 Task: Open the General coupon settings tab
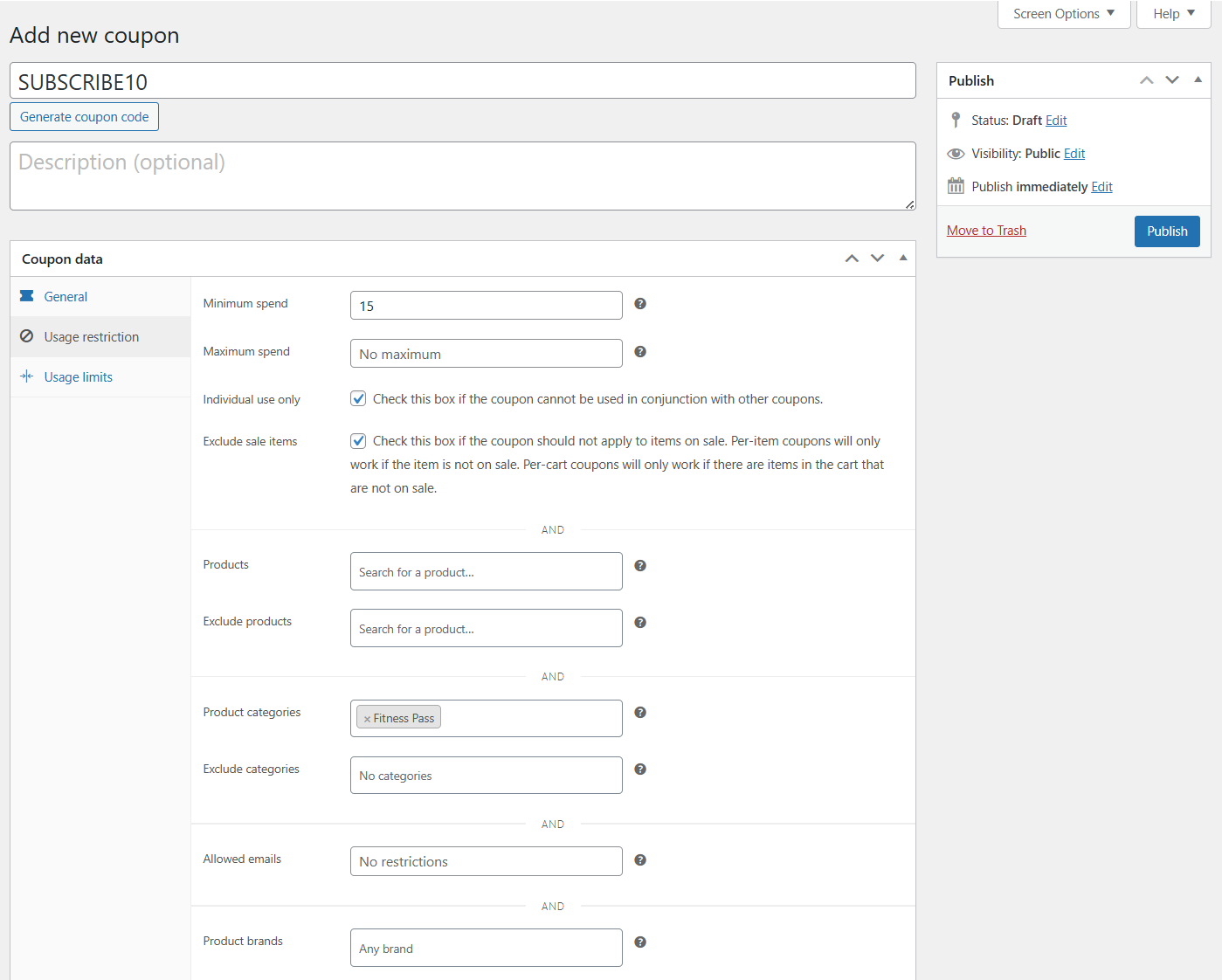66,296
